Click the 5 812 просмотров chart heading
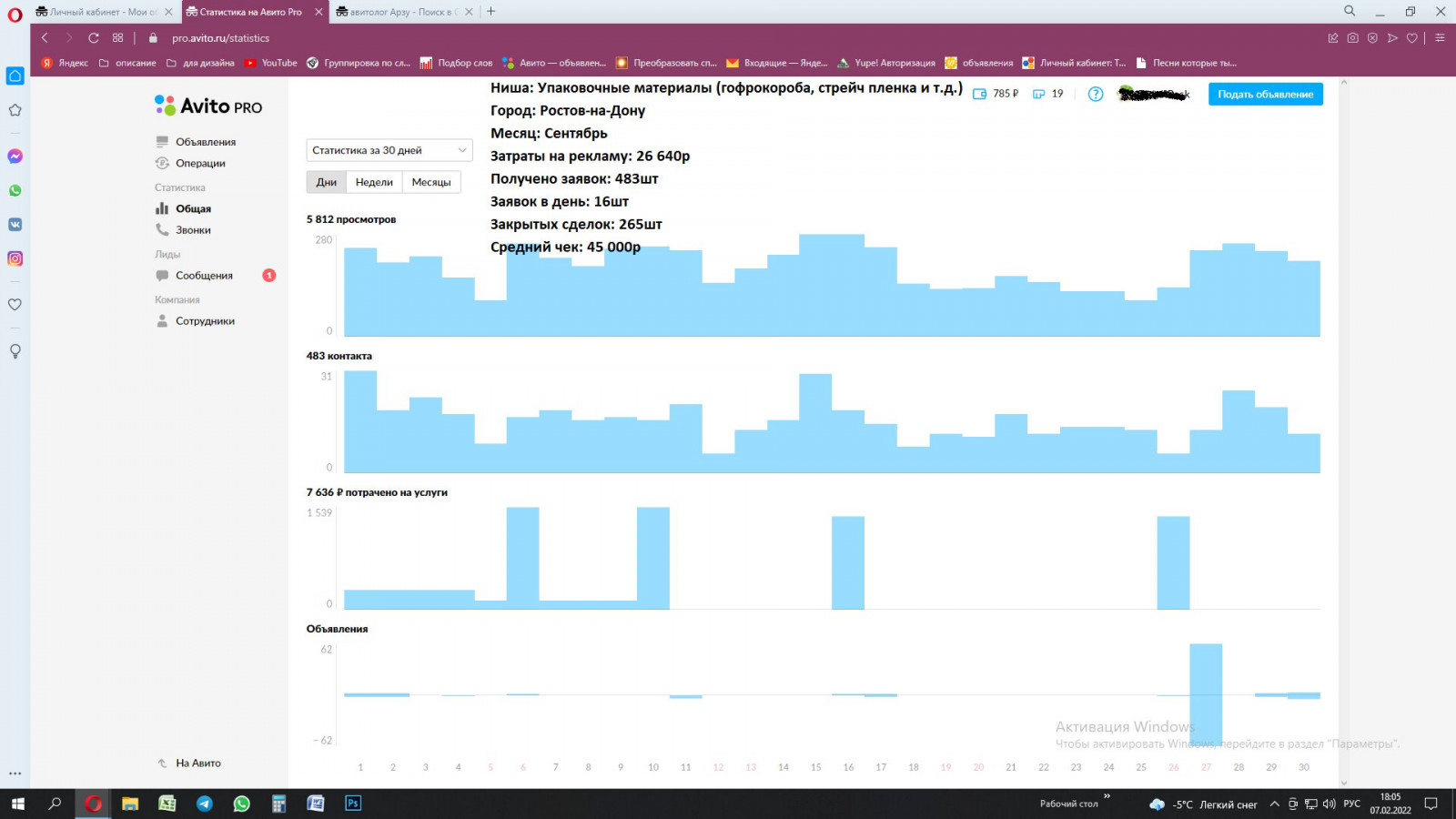Screen dimensions: 1456x819 point(351,219)
